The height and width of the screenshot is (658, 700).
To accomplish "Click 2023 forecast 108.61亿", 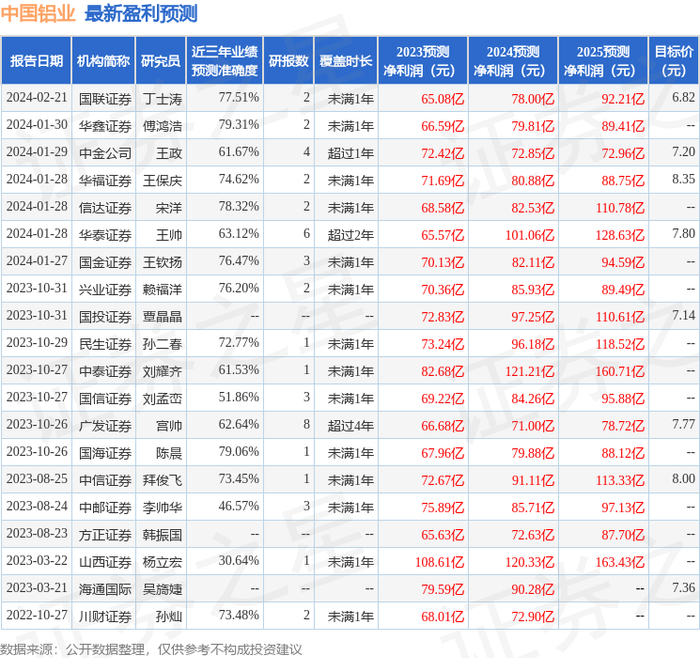I will click(x=440, y=562).
